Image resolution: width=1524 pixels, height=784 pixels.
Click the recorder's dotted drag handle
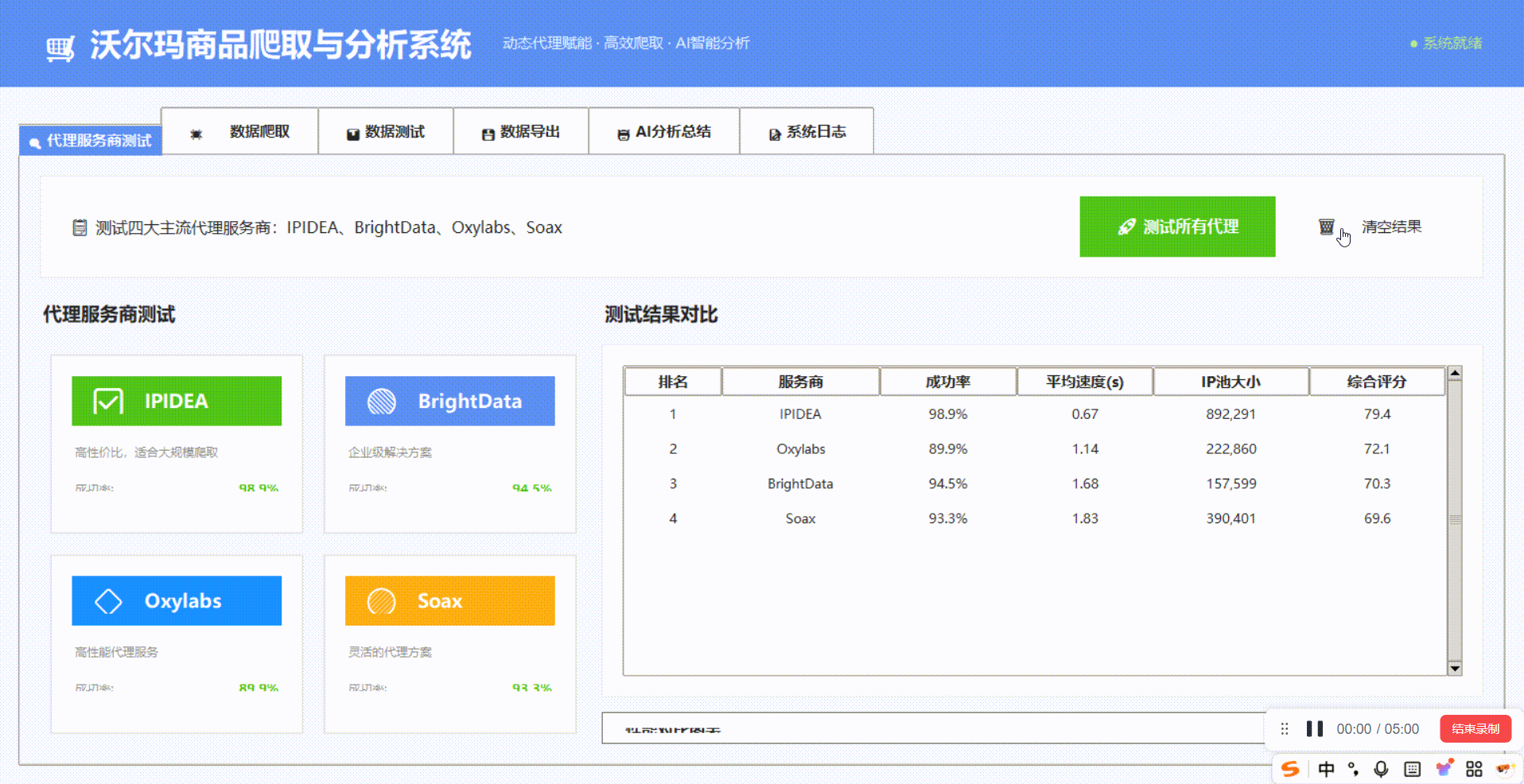[1285, 729]
